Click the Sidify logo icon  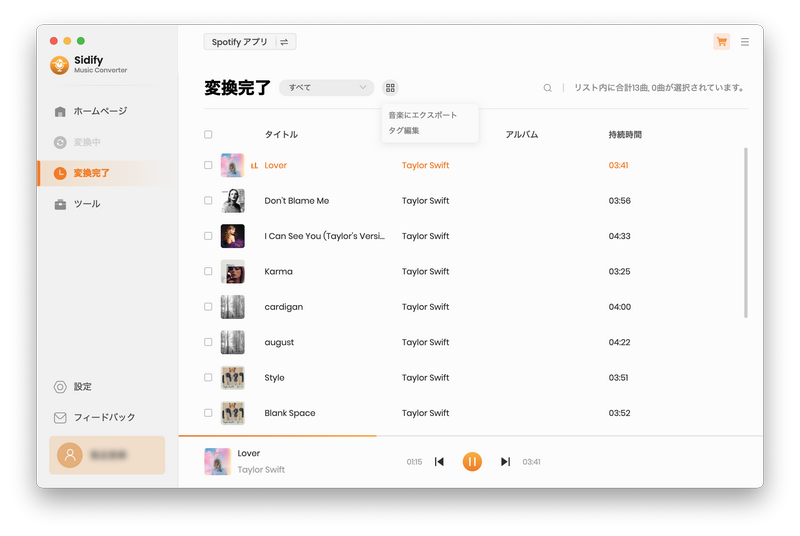(x=60, y=65)
